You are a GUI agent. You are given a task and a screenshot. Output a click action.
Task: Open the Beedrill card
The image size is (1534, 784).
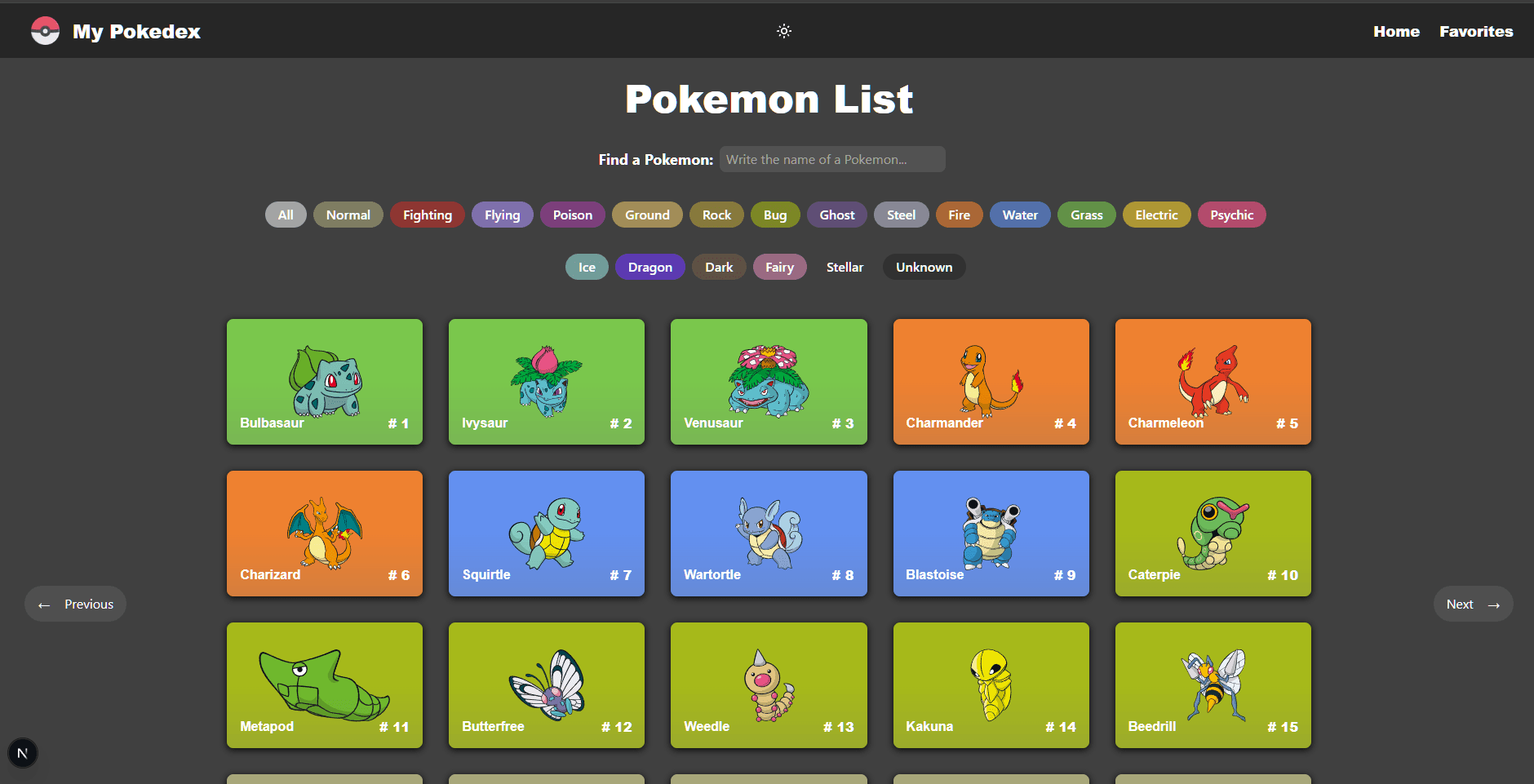(x=1213, y=685)
